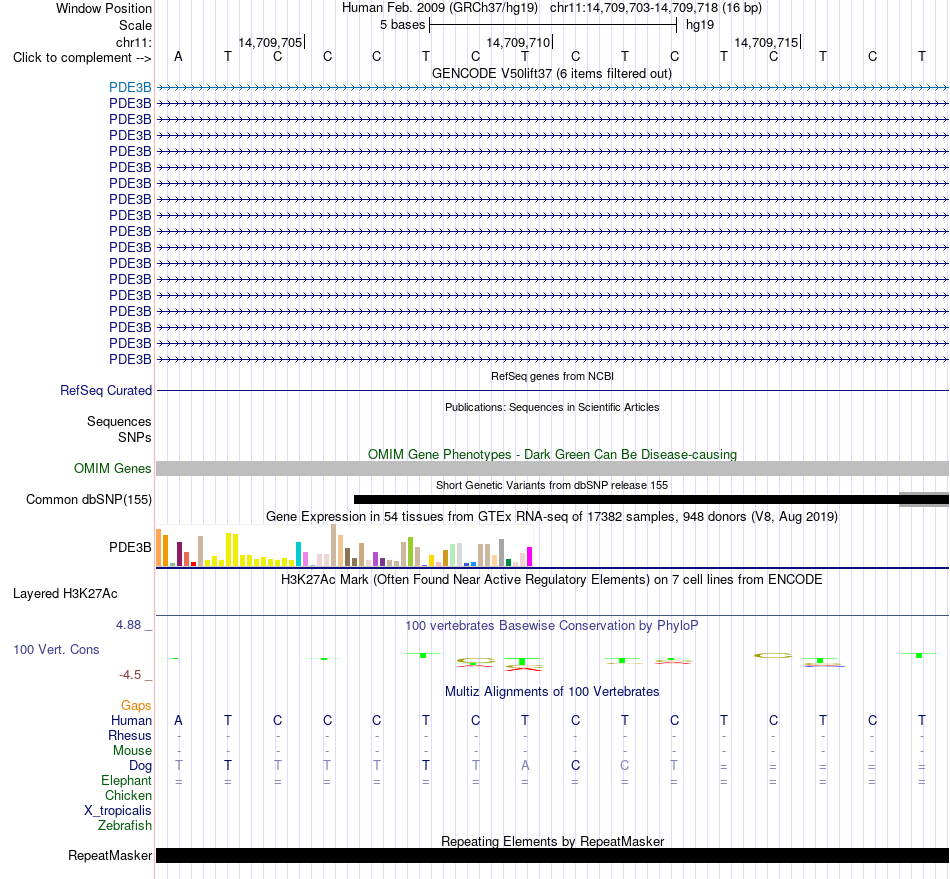This screenshot has width=950, height=879.
Task: Open the 'H3K27Ac Mark' ENCODE track title
Action: (551, 579)
